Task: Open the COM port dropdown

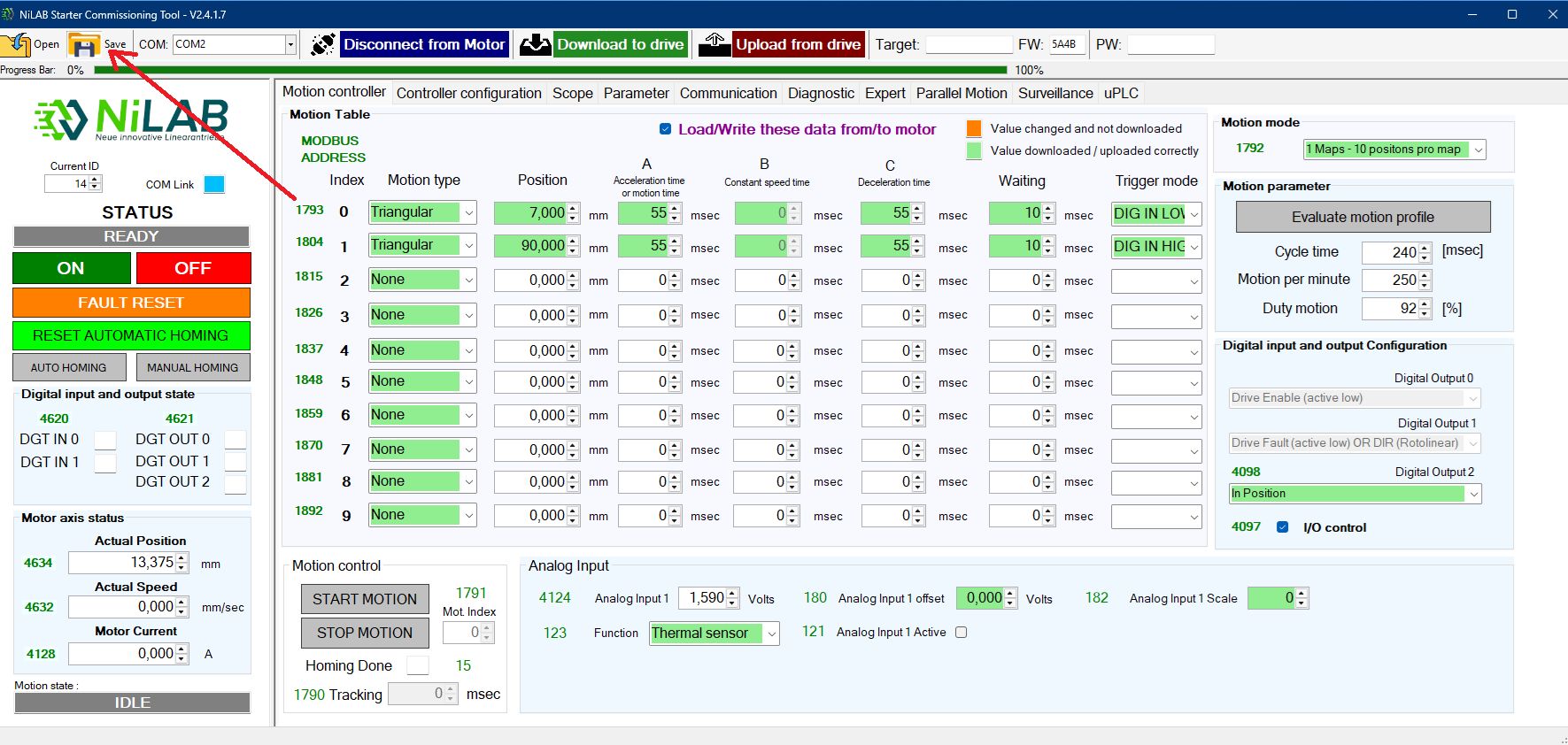Action: (290, 44)
